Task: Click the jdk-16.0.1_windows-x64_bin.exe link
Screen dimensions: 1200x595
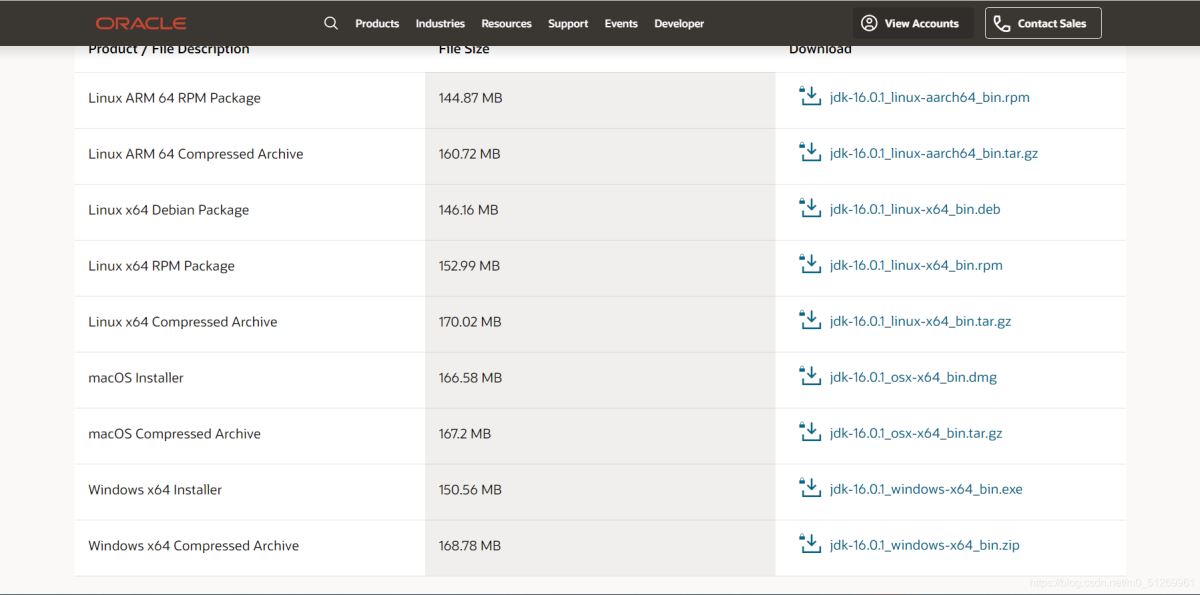Action: click(926, 489)
